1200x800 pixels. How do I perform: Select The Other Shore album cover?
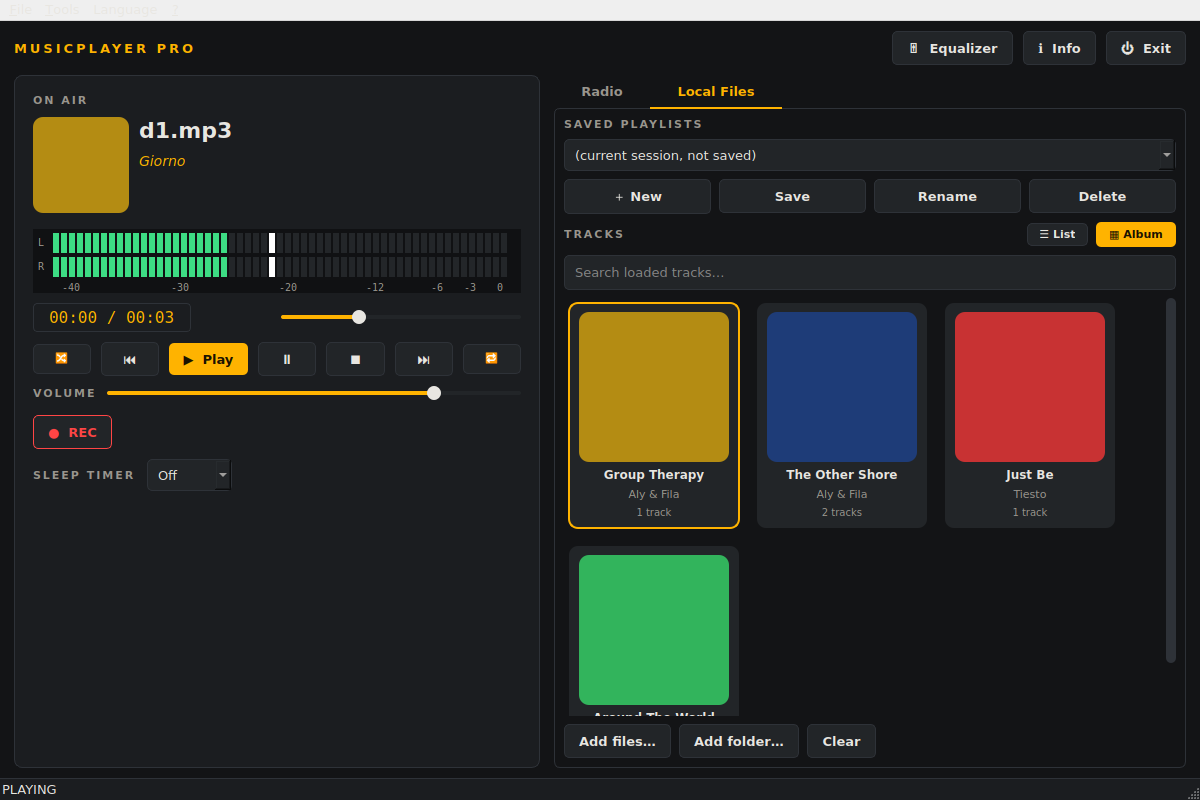(842, 387)
